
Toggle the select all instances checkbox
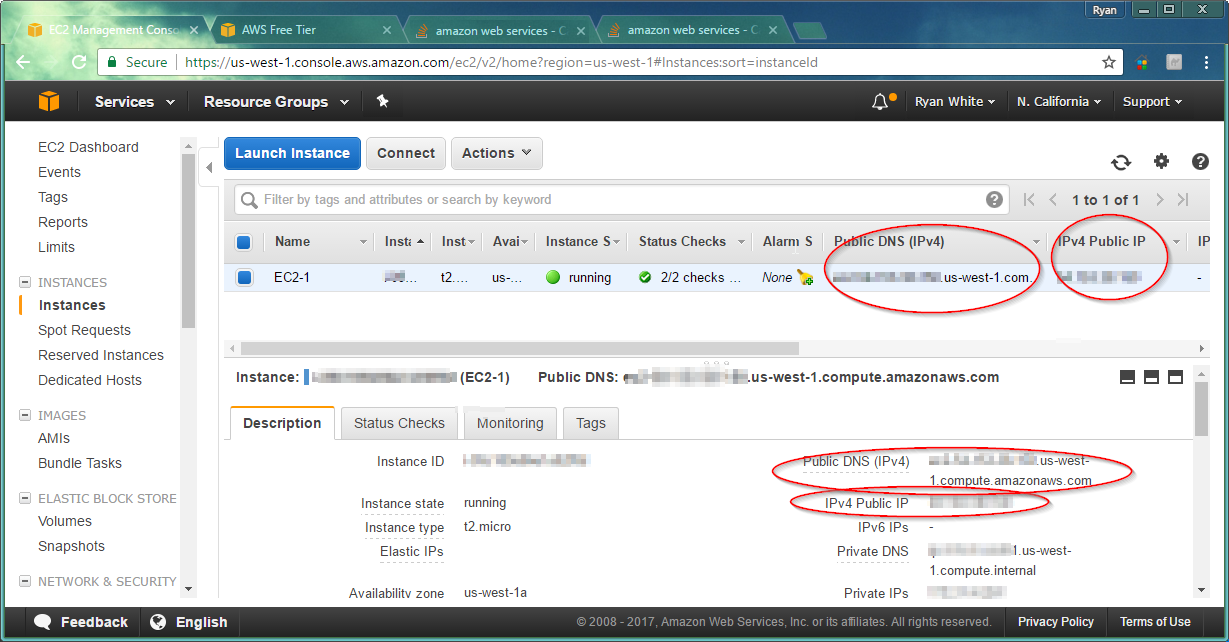[x=244, y=242]
